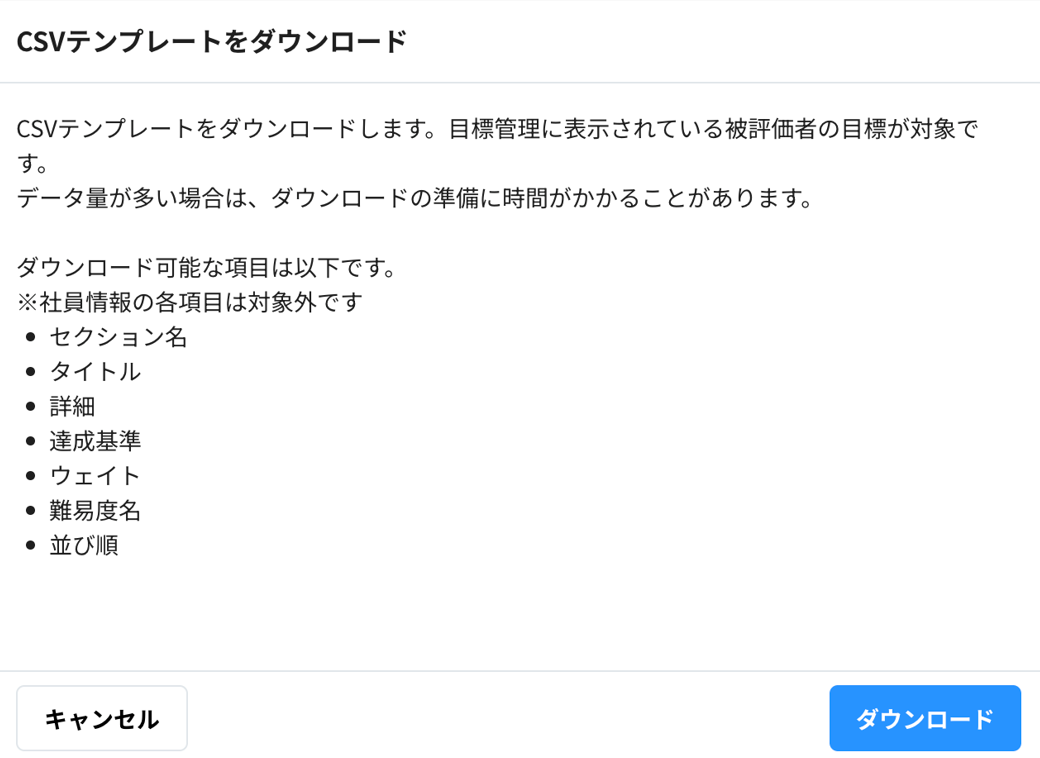Image resolution: width=1040 pixels, height=758 pixels.
Task: Click the bullet dot beside 詳細
Action: point(31,407)
